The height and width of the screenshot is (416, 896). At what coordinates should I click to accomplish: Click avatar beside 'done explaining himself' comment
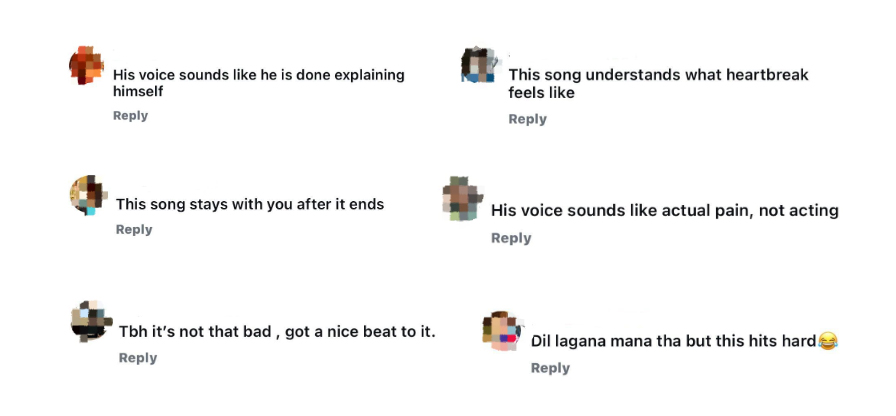point(86,65)
